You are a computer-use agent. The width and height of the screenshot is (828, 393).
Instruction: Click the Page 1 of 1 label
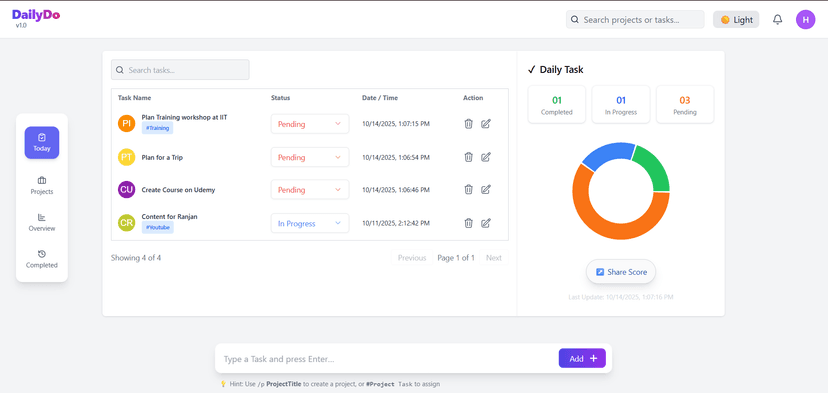(x=456, y=258)
